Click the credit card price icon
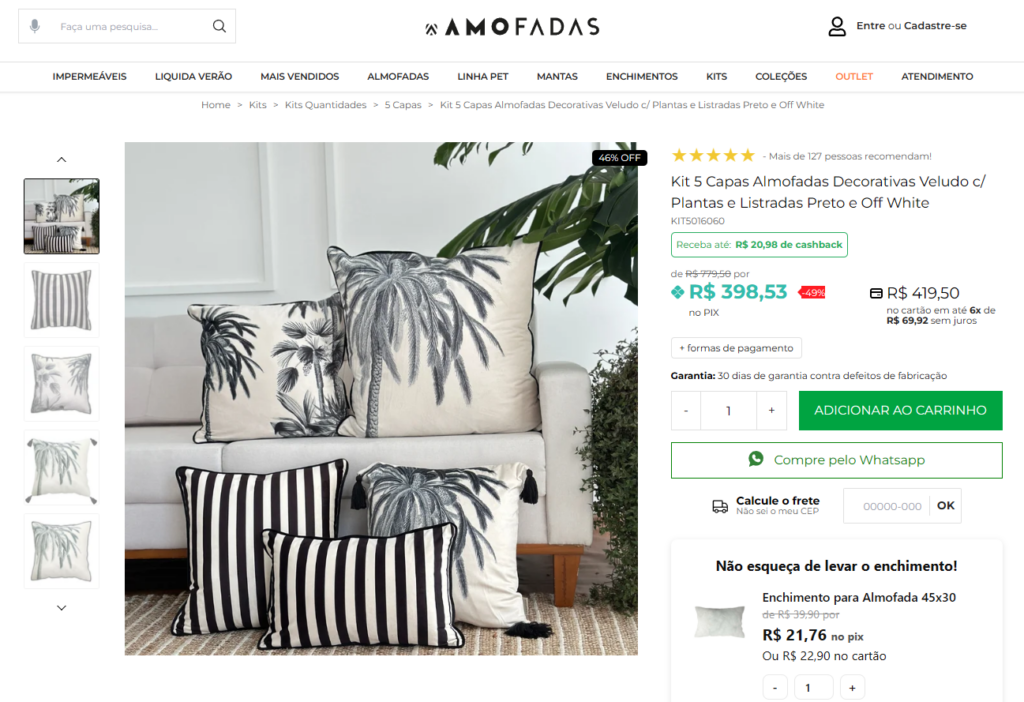The image size is (1024, 702). click(x=876, y=293)
